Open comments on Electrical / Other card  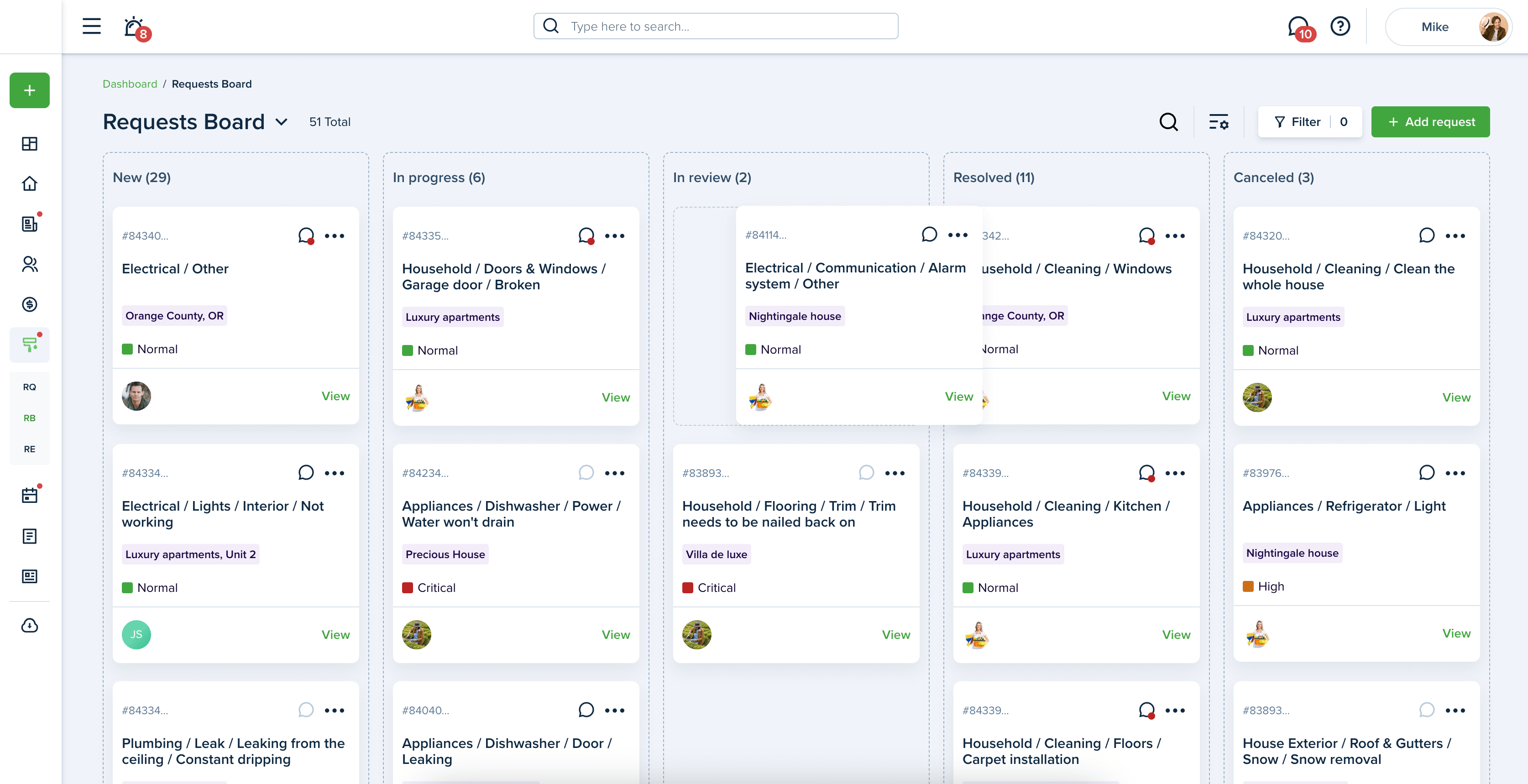tap(306, 235)
